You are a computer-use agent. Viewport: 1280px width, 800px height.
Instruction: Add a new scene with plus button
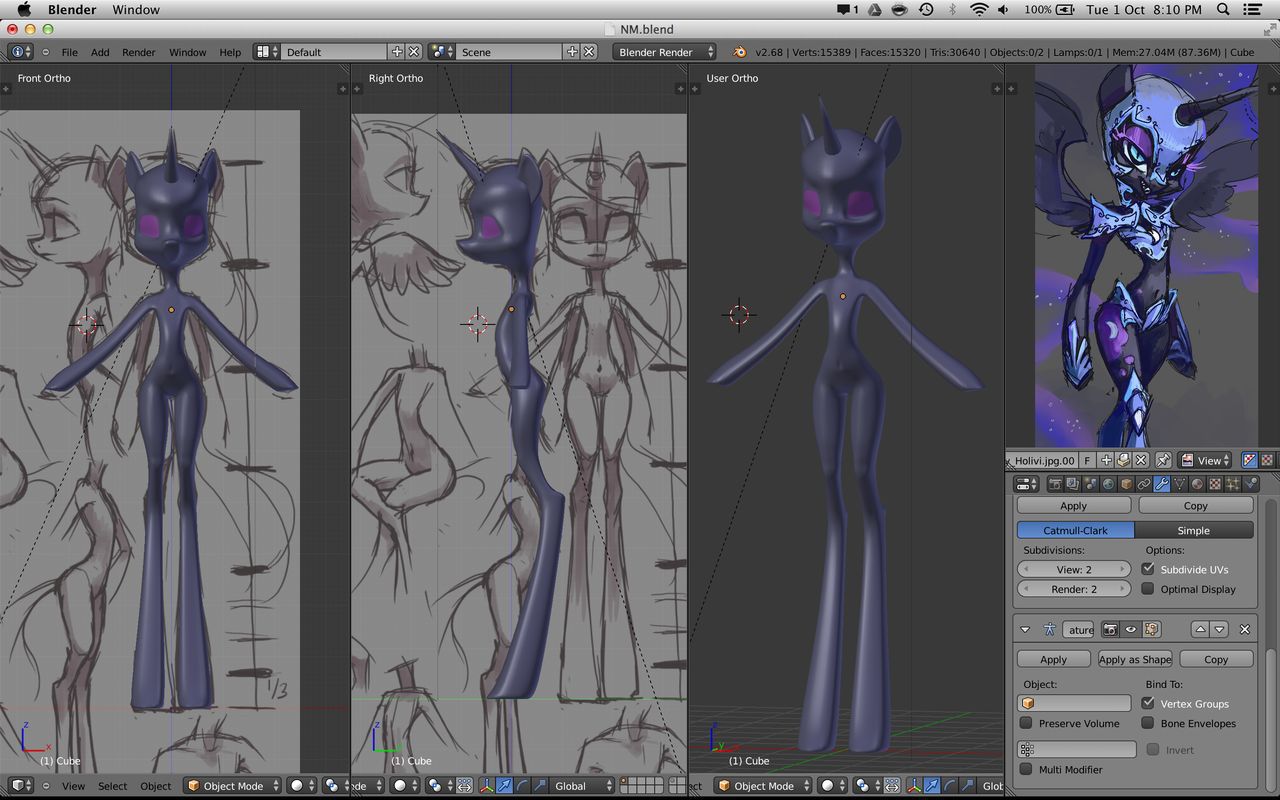pyautogui.click(x=572, y=52)
